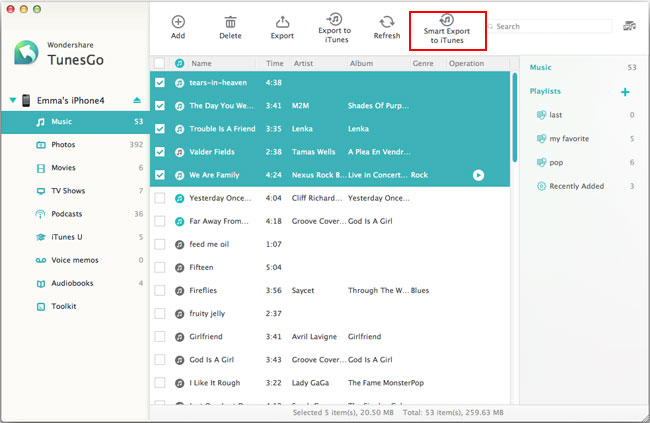Image resolution: width=650 pixels, height=423 pixels.
Task: Play the We Are Family track
Action: (478, 175)
